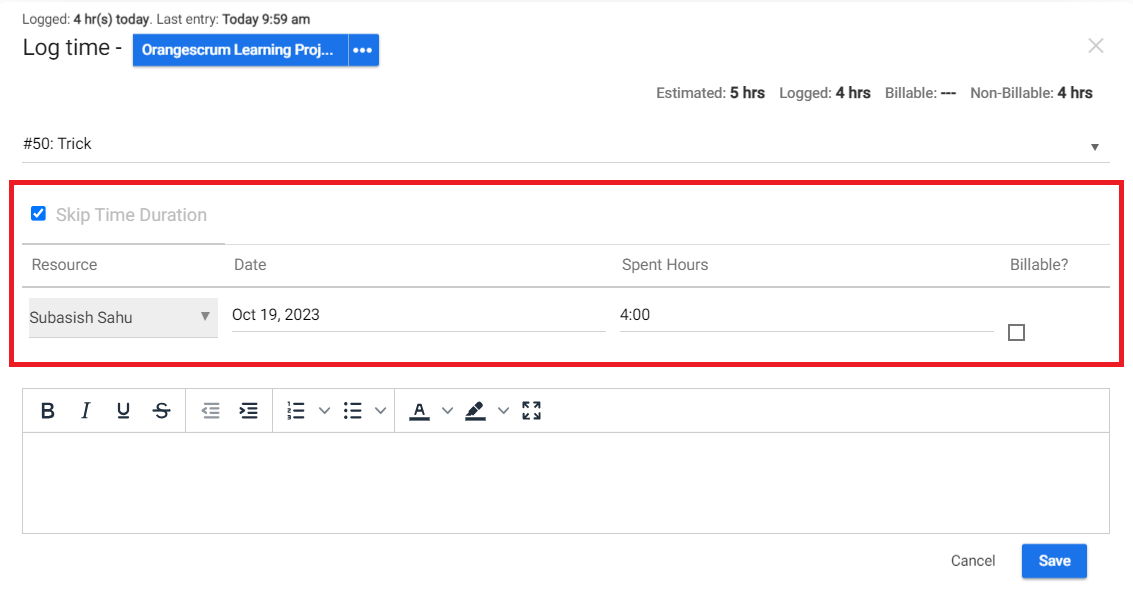The width and height of the screenshot is (1133, 608).
Task: Click the Billable: --- summary text
Action: pyautogui.click(x=921, y=93)
